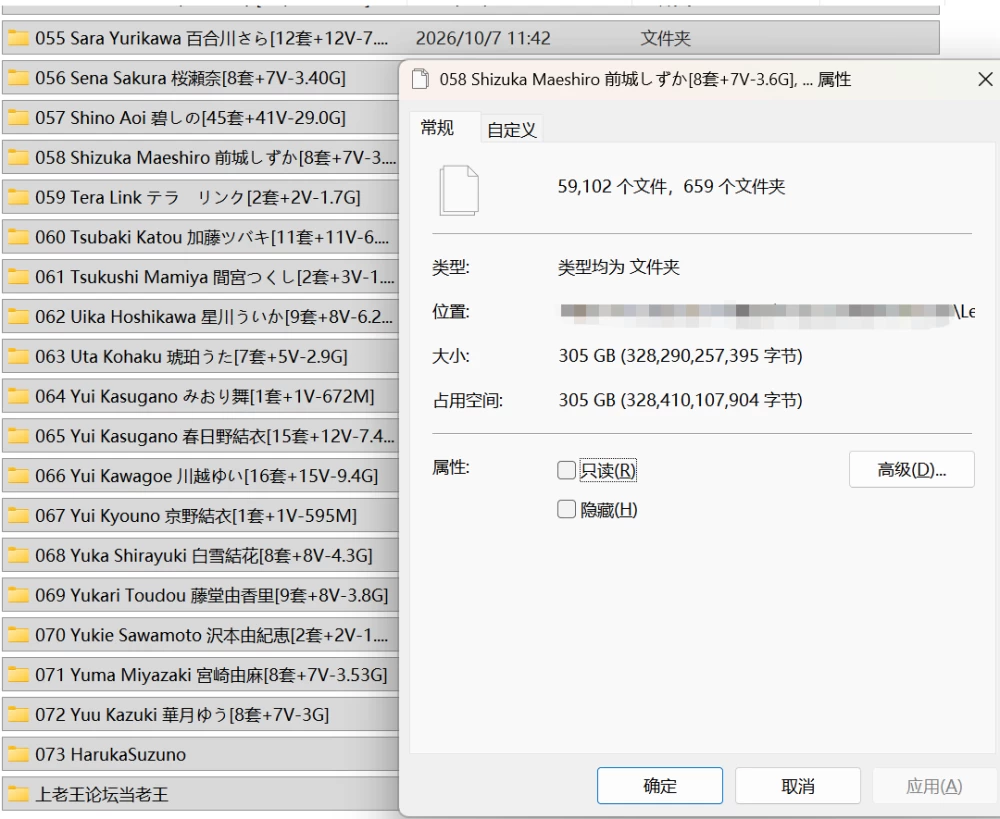The image size is (1000, 819).
Task: Open 高级(D)... advanced attributes
Action: click(x=911, y=469)
